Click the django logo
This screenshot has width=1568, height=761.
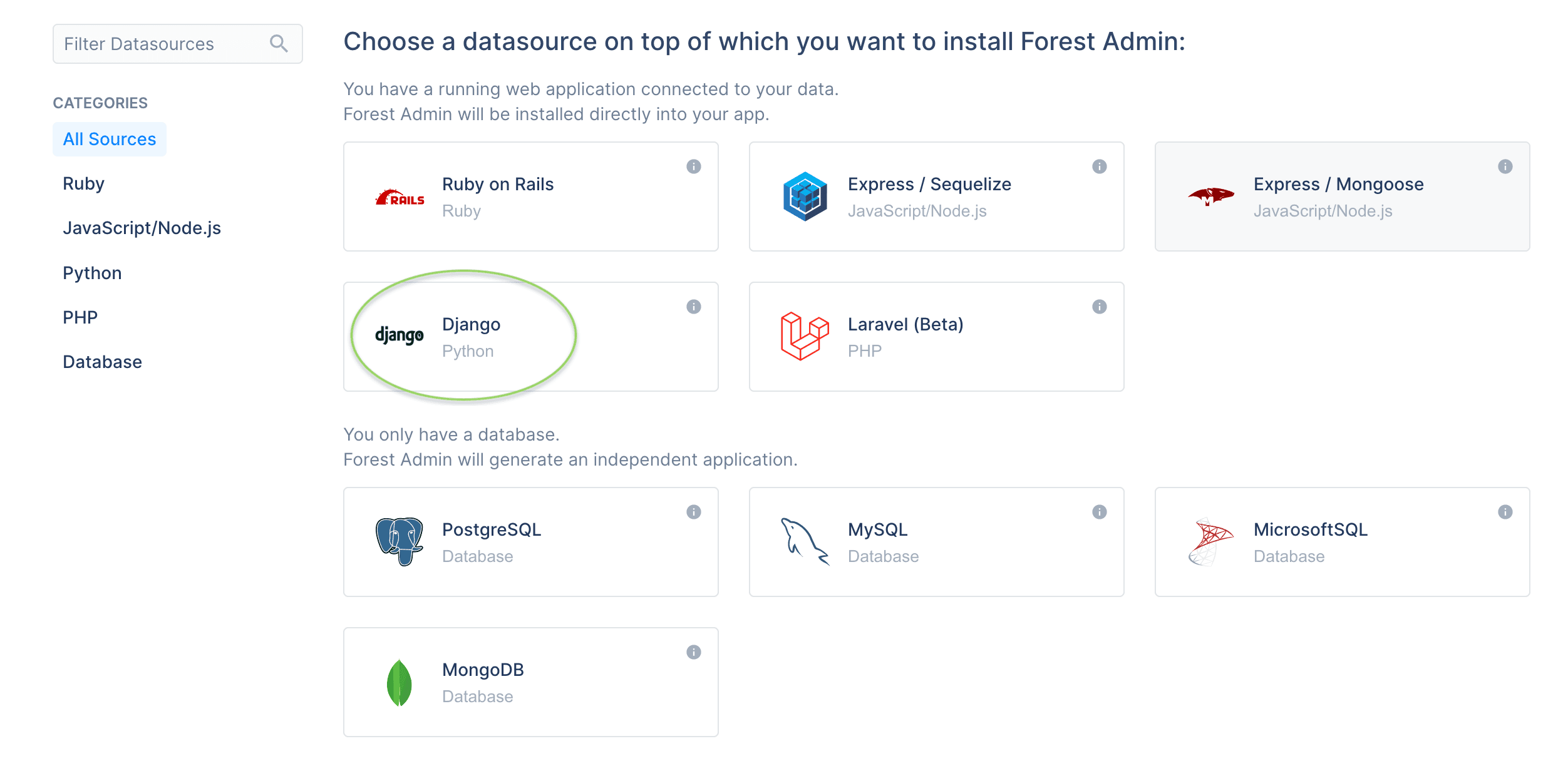point(400,335)
